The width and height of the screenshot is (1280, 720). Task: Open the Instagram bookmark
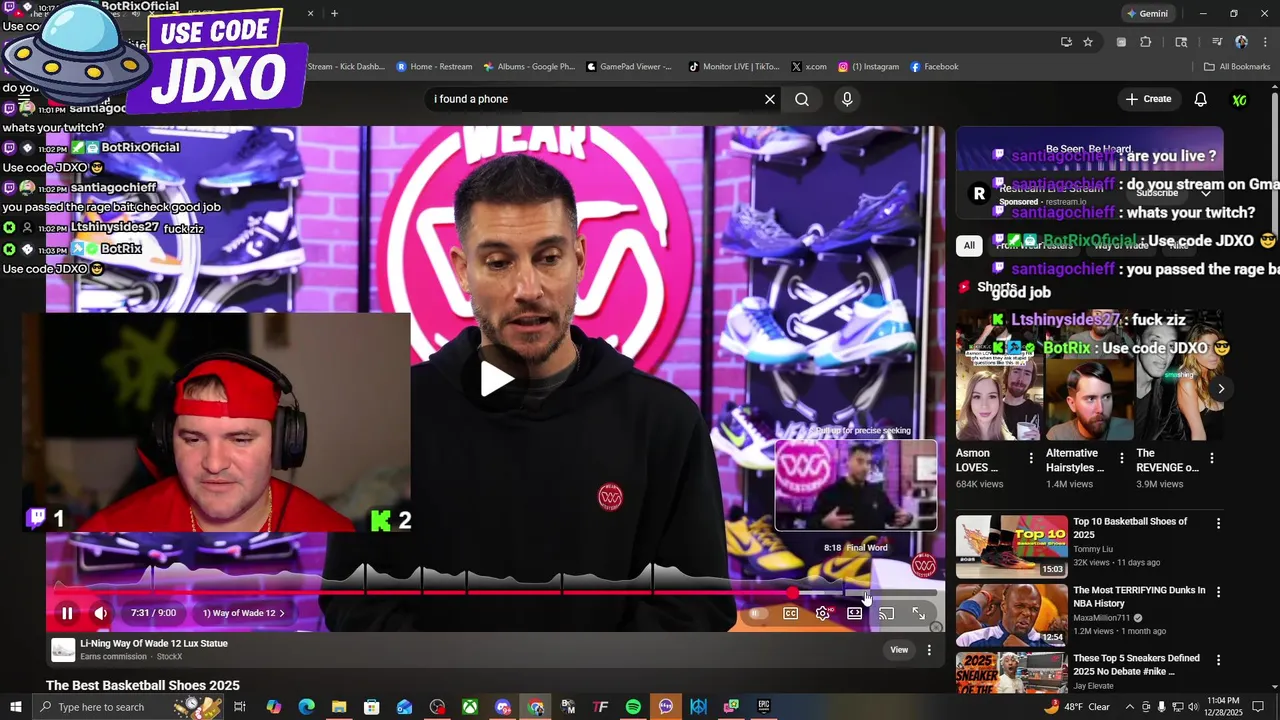point(869,67)
